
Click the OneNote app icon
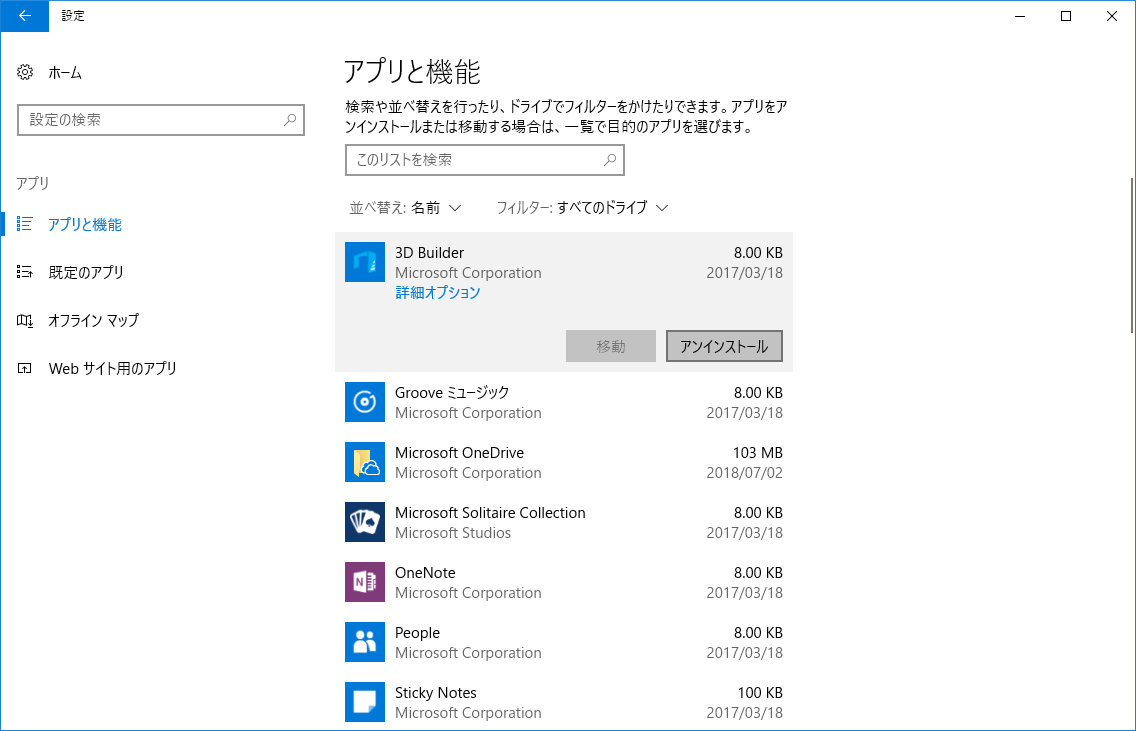click(364, 582)
